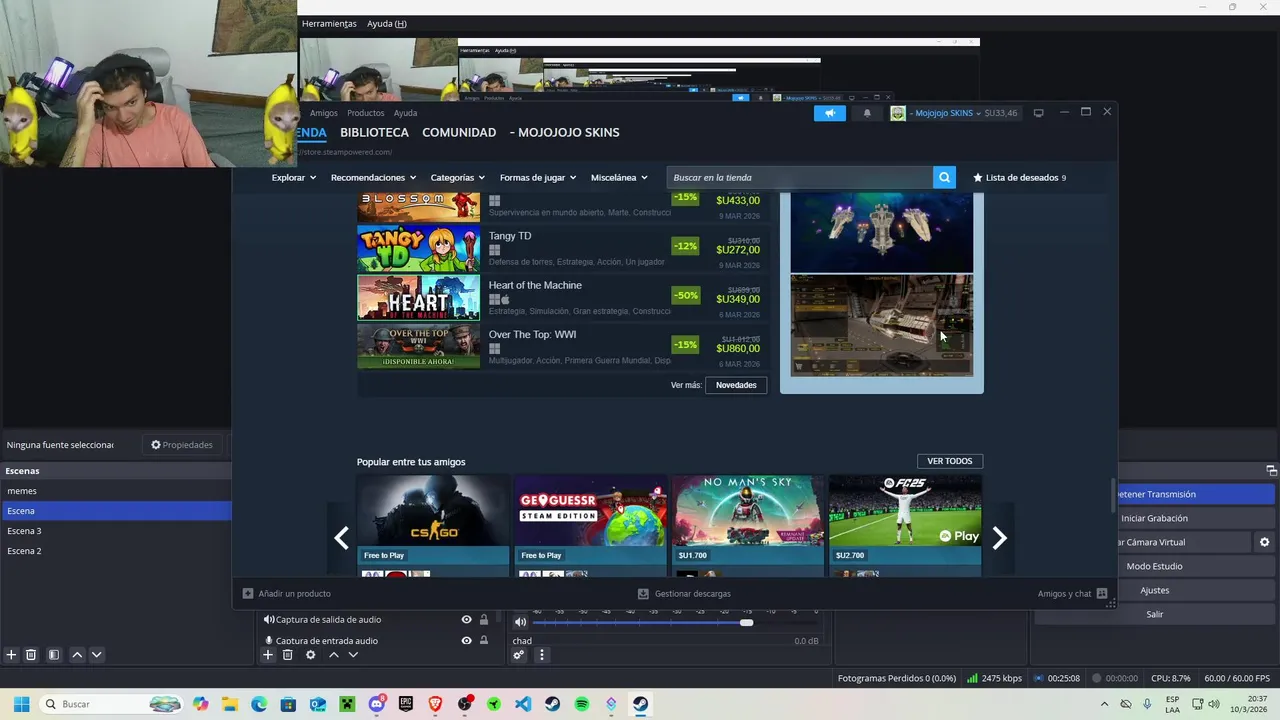Screen dimensions: 1280x720
Task: Open OBS Ayuda (H) menu
Action: click(386, 24)
